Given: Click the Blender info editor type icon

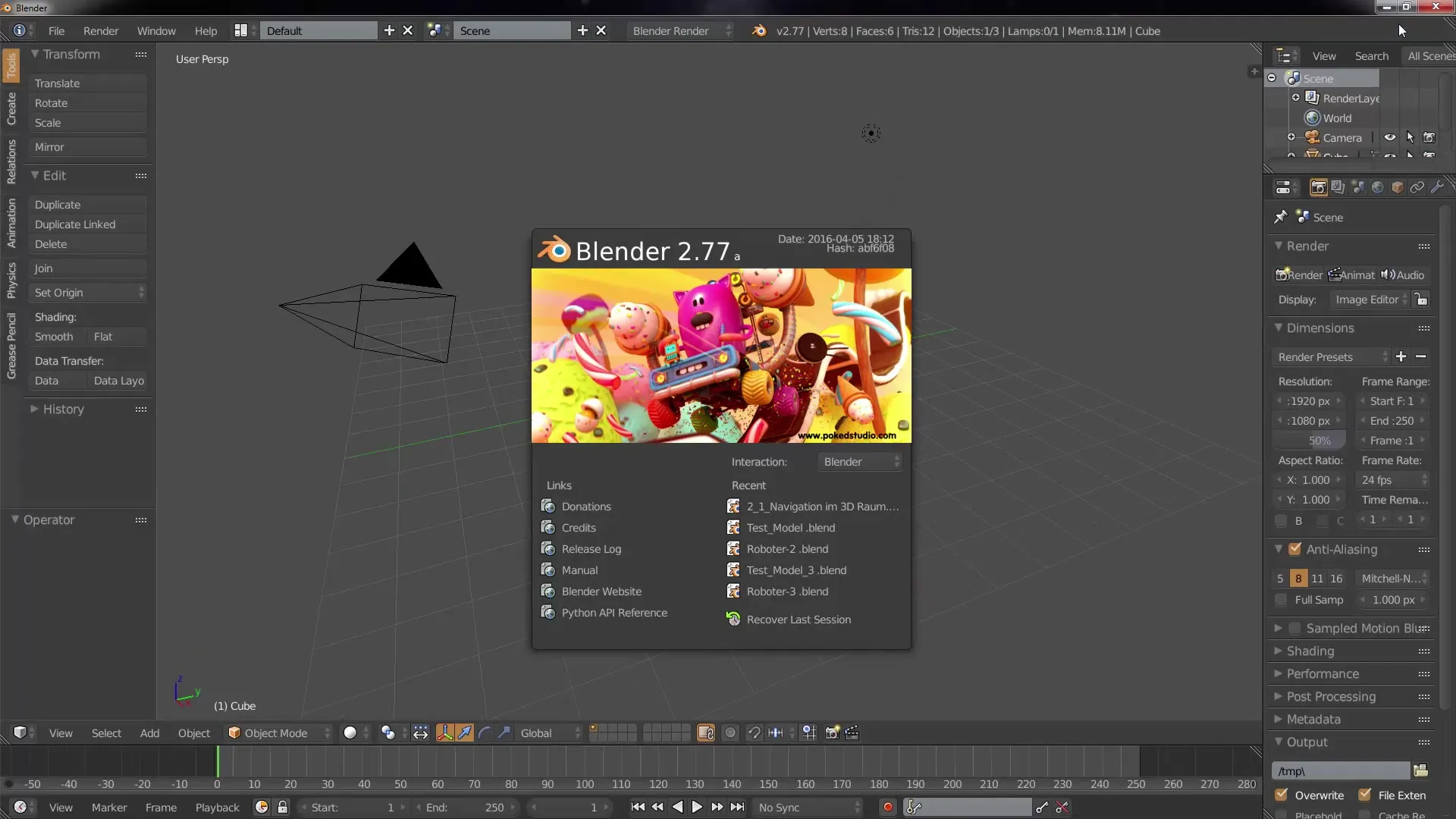Looking at the screenshot, I should click(x=20, y=30).
